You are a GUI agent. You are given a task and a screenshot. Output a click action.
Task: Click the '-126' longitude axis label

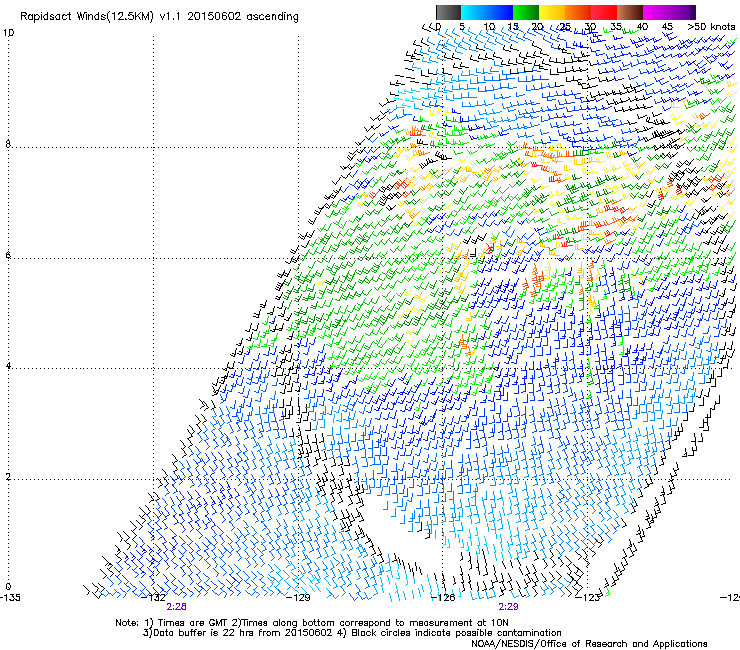tap(443, 597)
